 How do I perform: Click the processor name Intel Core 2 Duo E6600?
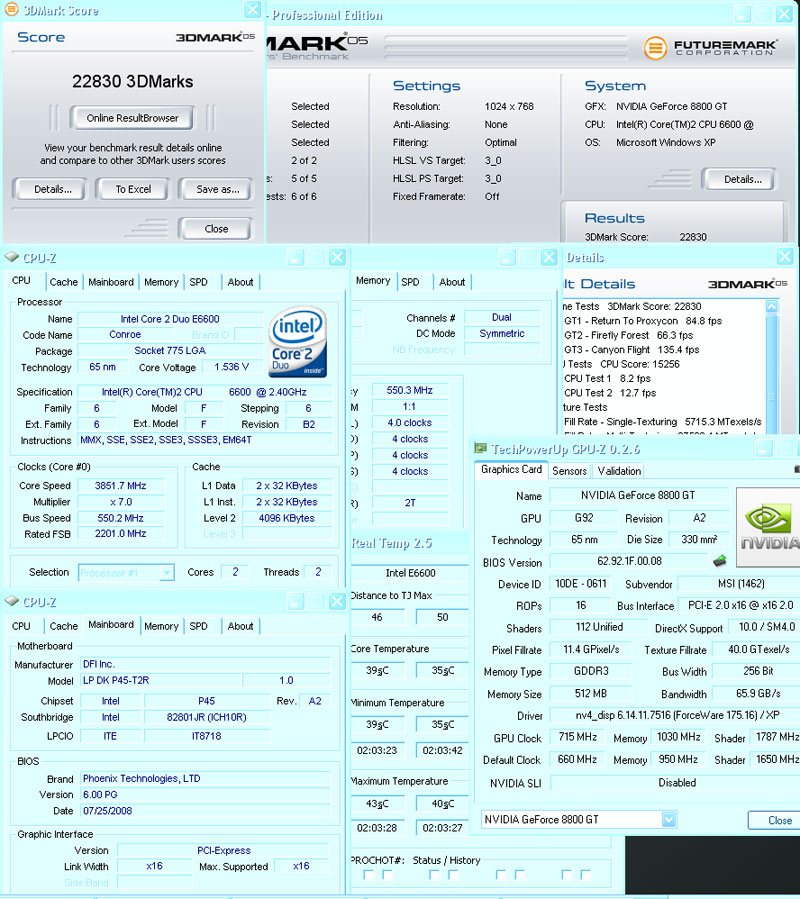click(170, 319)
